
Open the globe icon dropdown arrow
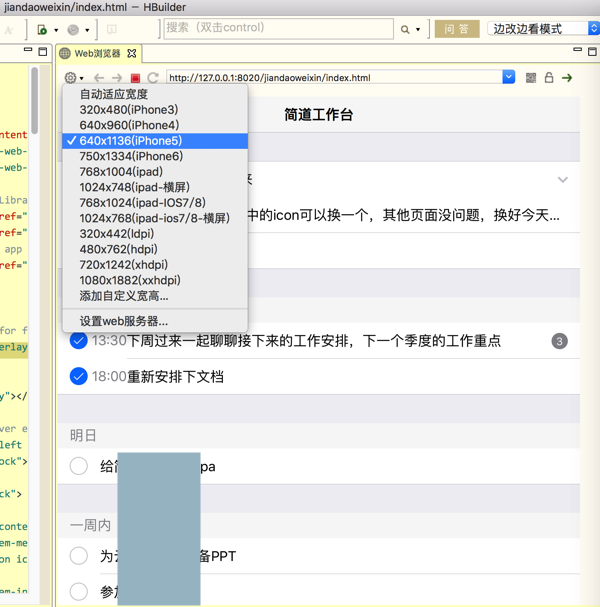[87, 30]
